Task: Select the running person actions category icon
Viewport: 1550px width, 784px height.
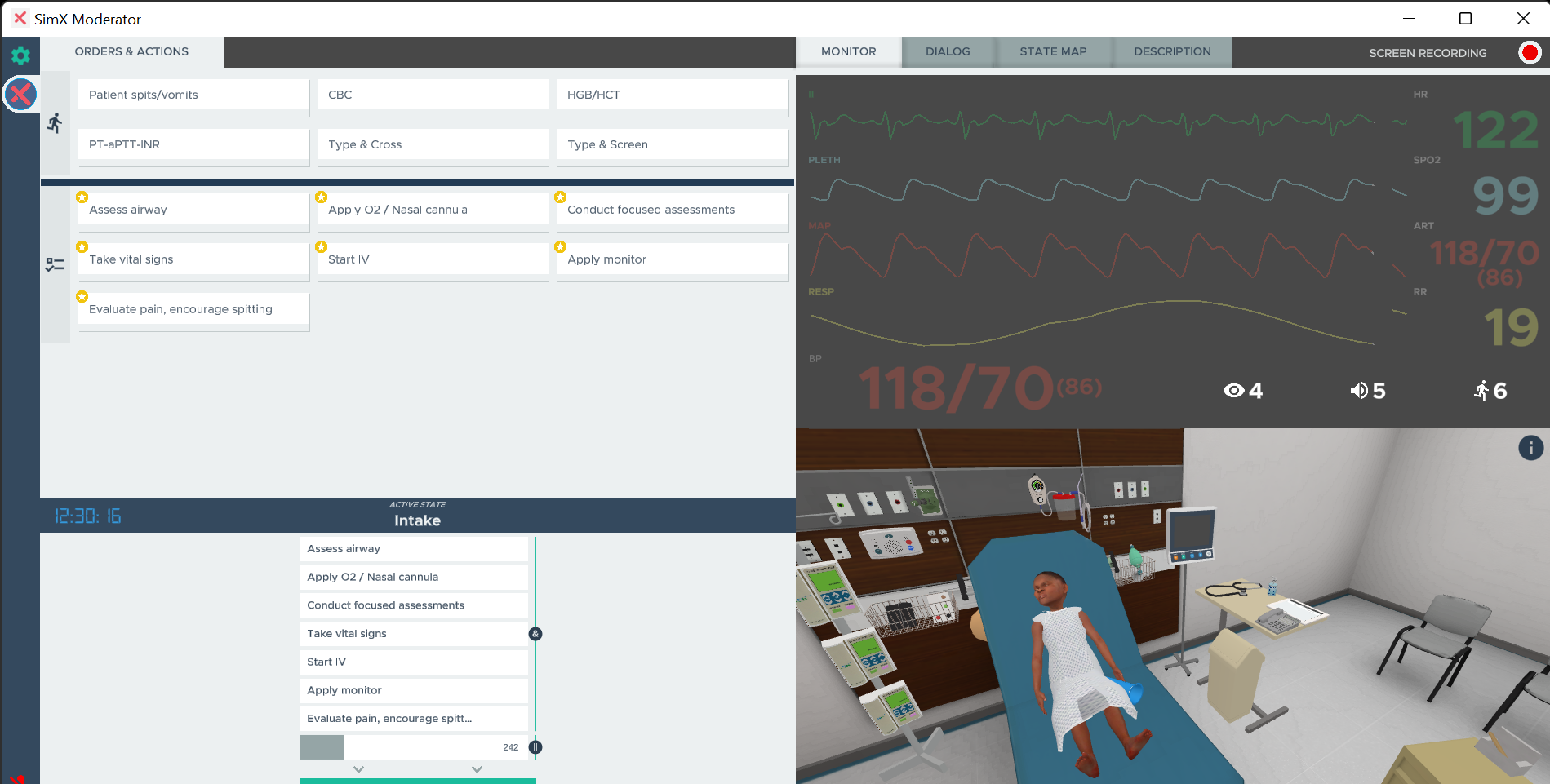Action: pyautogui.click(x=55, y=123)
